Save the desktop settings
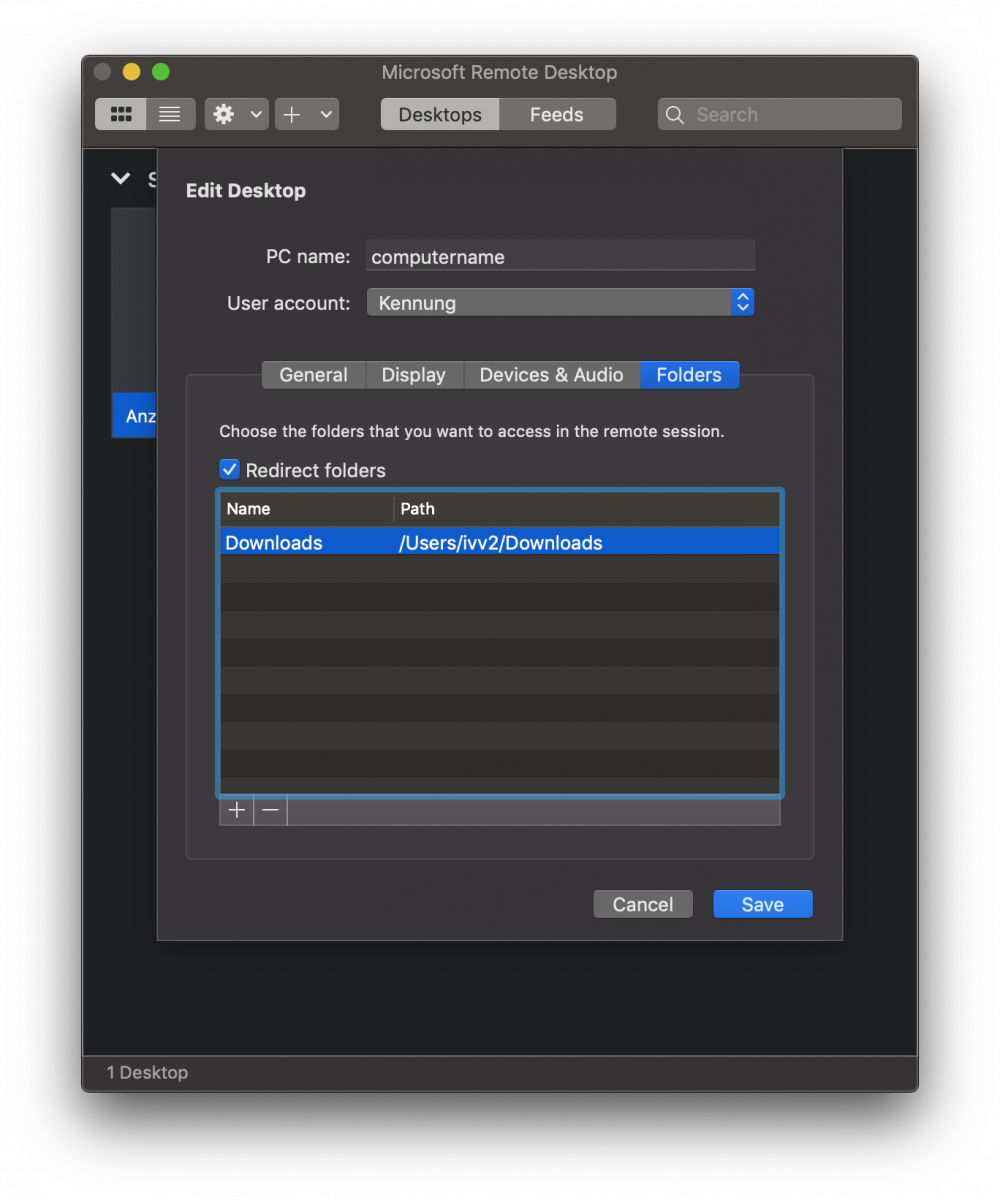 click(x=763, y=904)
